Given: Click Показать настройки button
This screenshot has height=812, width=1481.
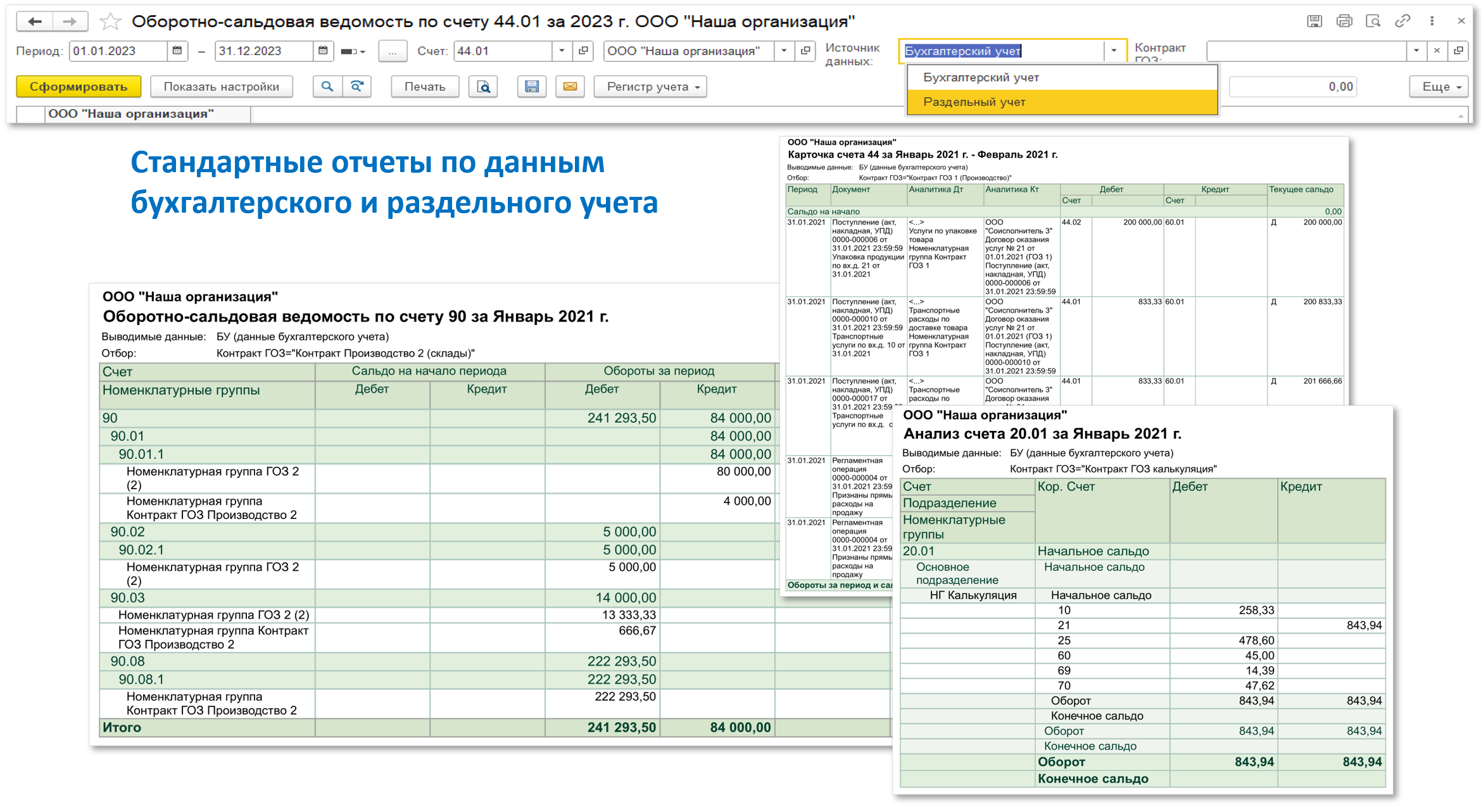Looking at the screenshot, I should [x=221, y=87].
